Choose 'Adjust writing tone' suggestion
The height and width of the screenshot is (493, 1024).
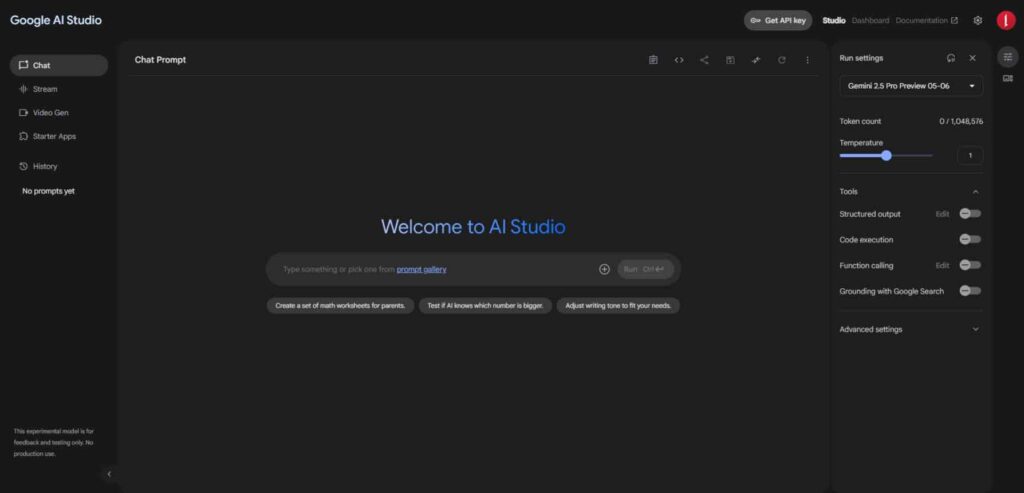[618, 306]
